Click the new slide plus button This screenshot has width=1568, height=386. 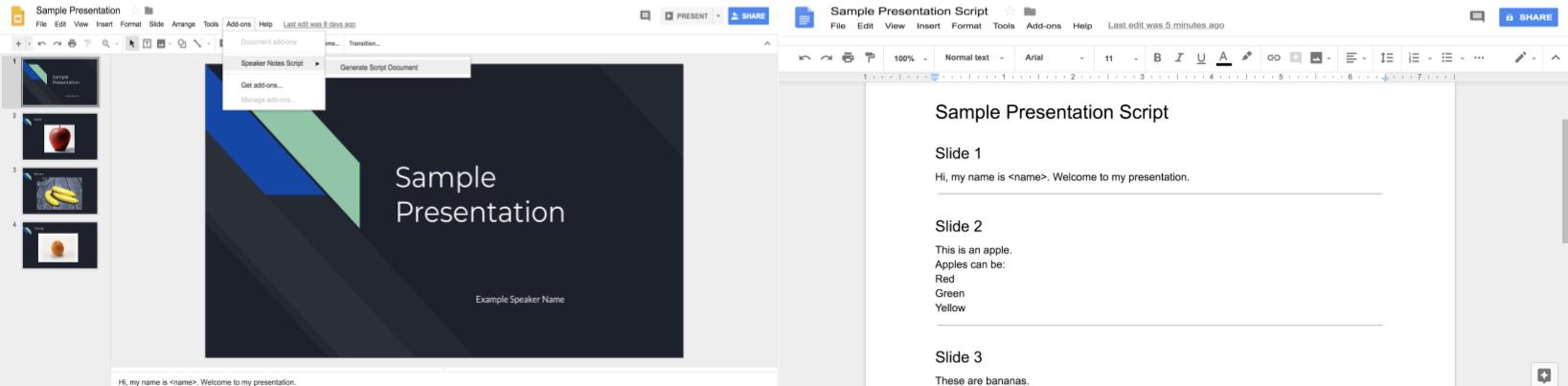click(17, 43)
